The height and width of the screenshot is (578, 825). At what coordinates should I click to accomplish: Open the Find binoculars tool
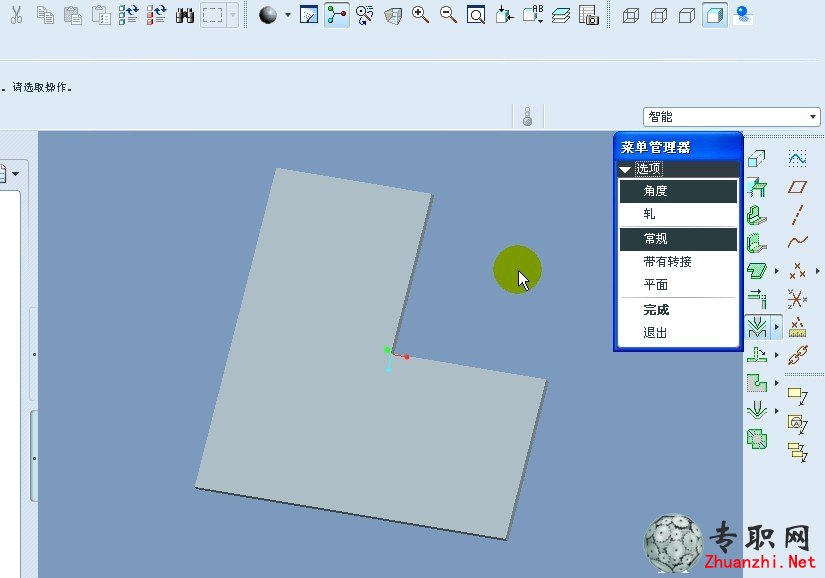pos(185,15)
